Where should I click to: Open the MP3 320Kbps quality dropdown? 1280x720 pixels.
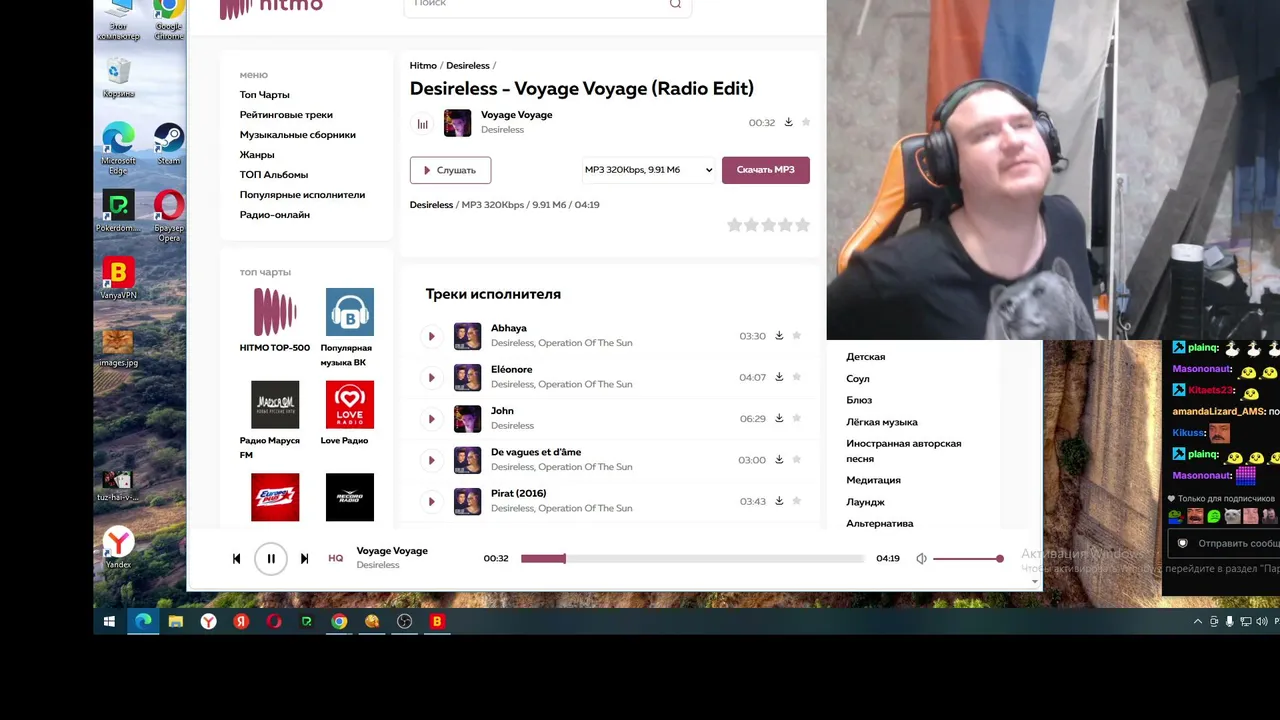tap(649, 170)
